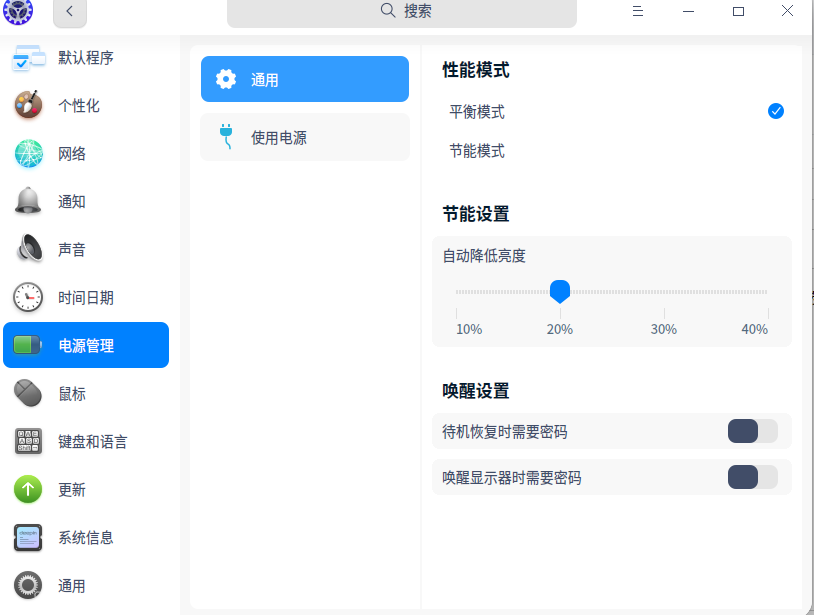Select 系统信息 label in sidebar

click(86, 538)
